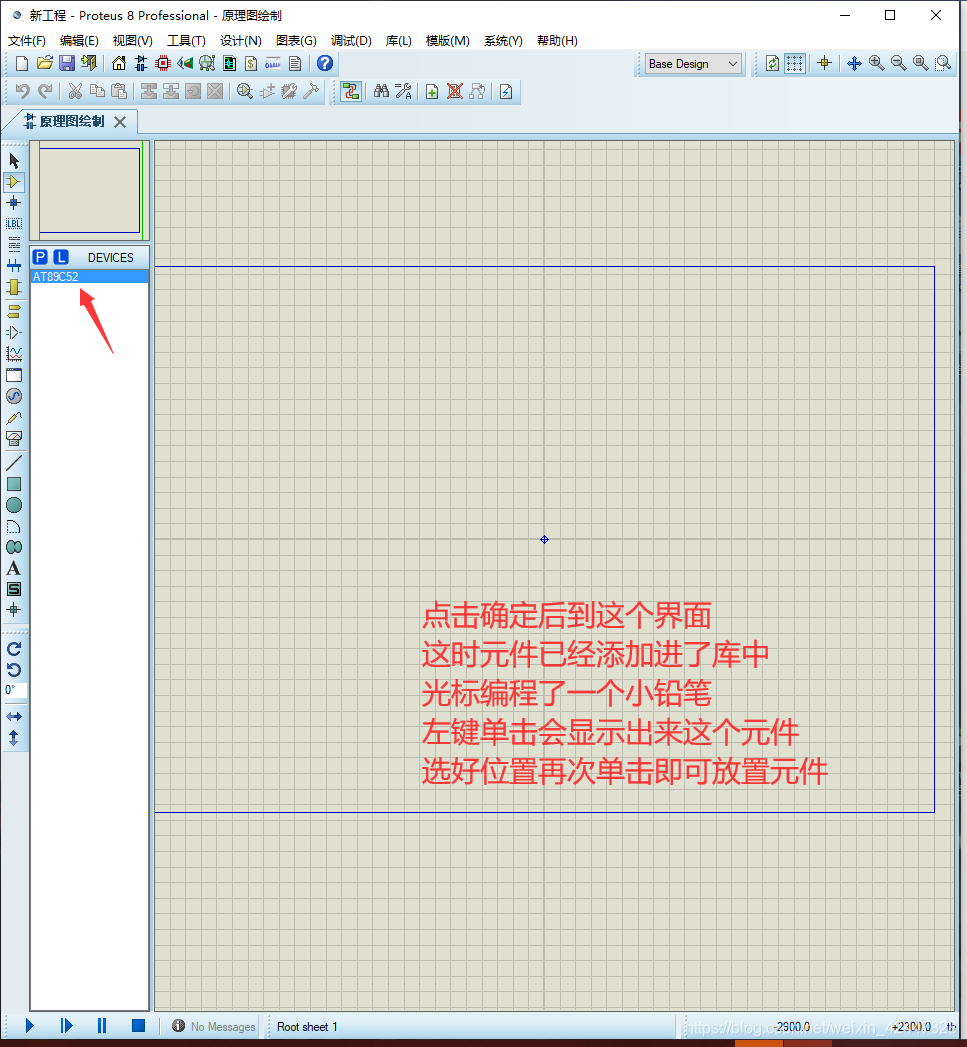Open the 模版(M) menu
Image resolution: width=967 pixels, height=1047 pixels.
(448, 41)
